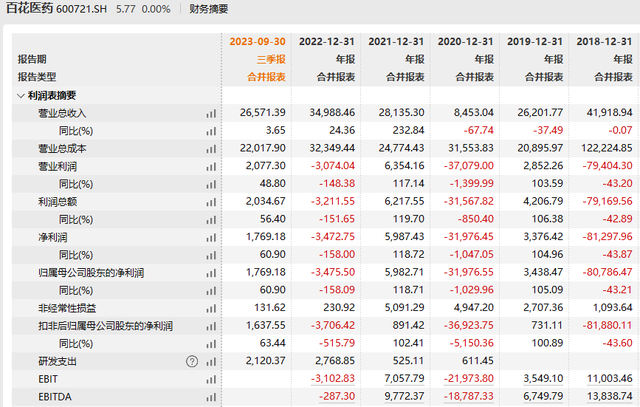Click the 扣非后归属母公司股东的净利润 row label
640x407 pixels.
point(105,326)
